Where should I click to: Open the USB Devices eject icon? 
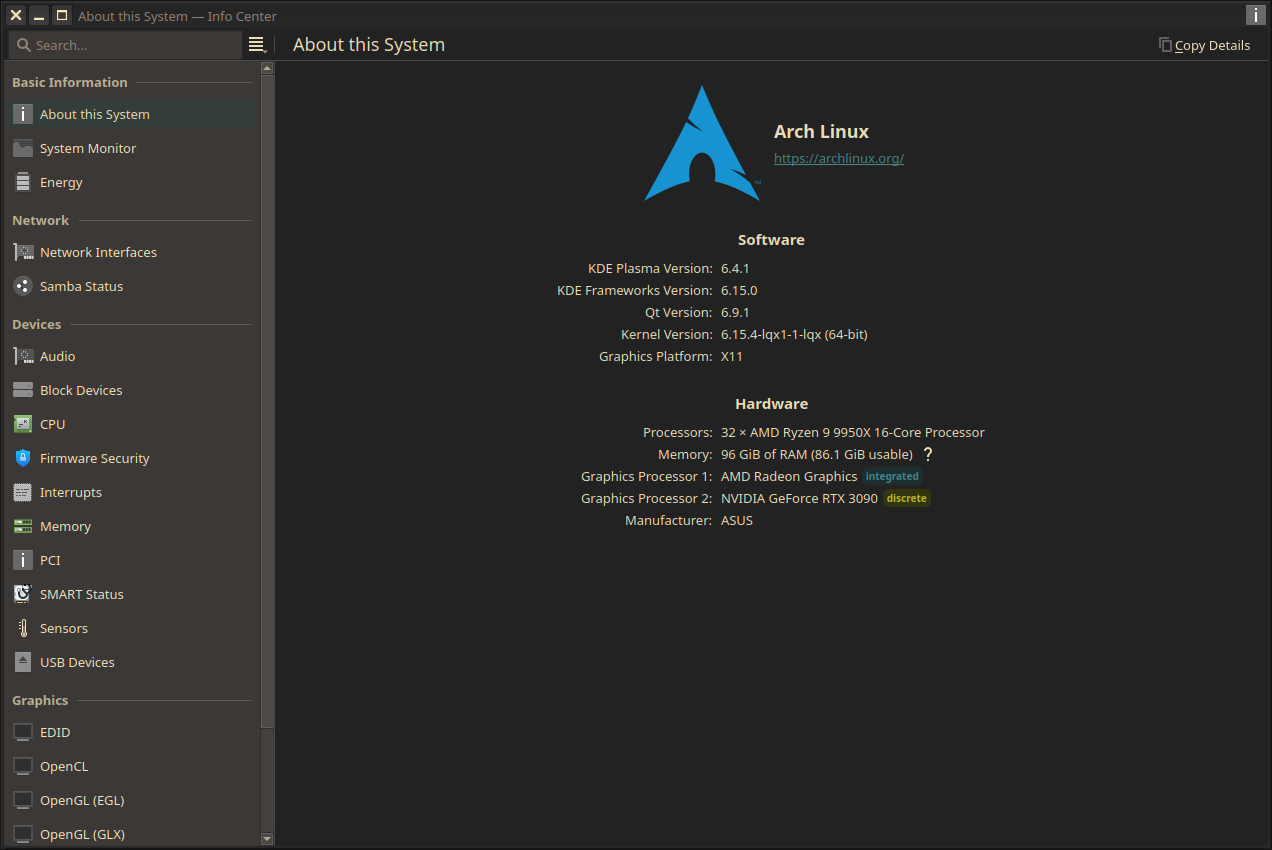point(23,662)
